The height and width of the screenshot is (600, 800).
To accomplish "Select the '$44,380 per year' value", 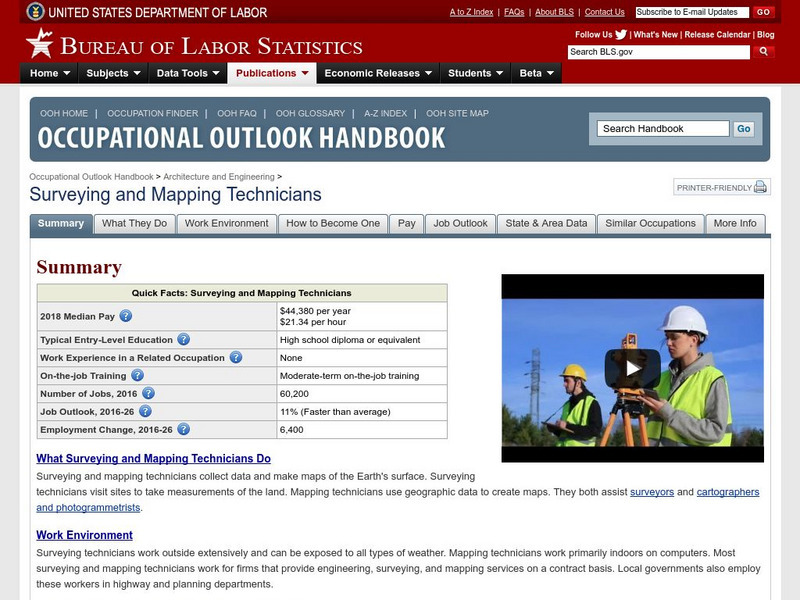I will pos(315,311).
